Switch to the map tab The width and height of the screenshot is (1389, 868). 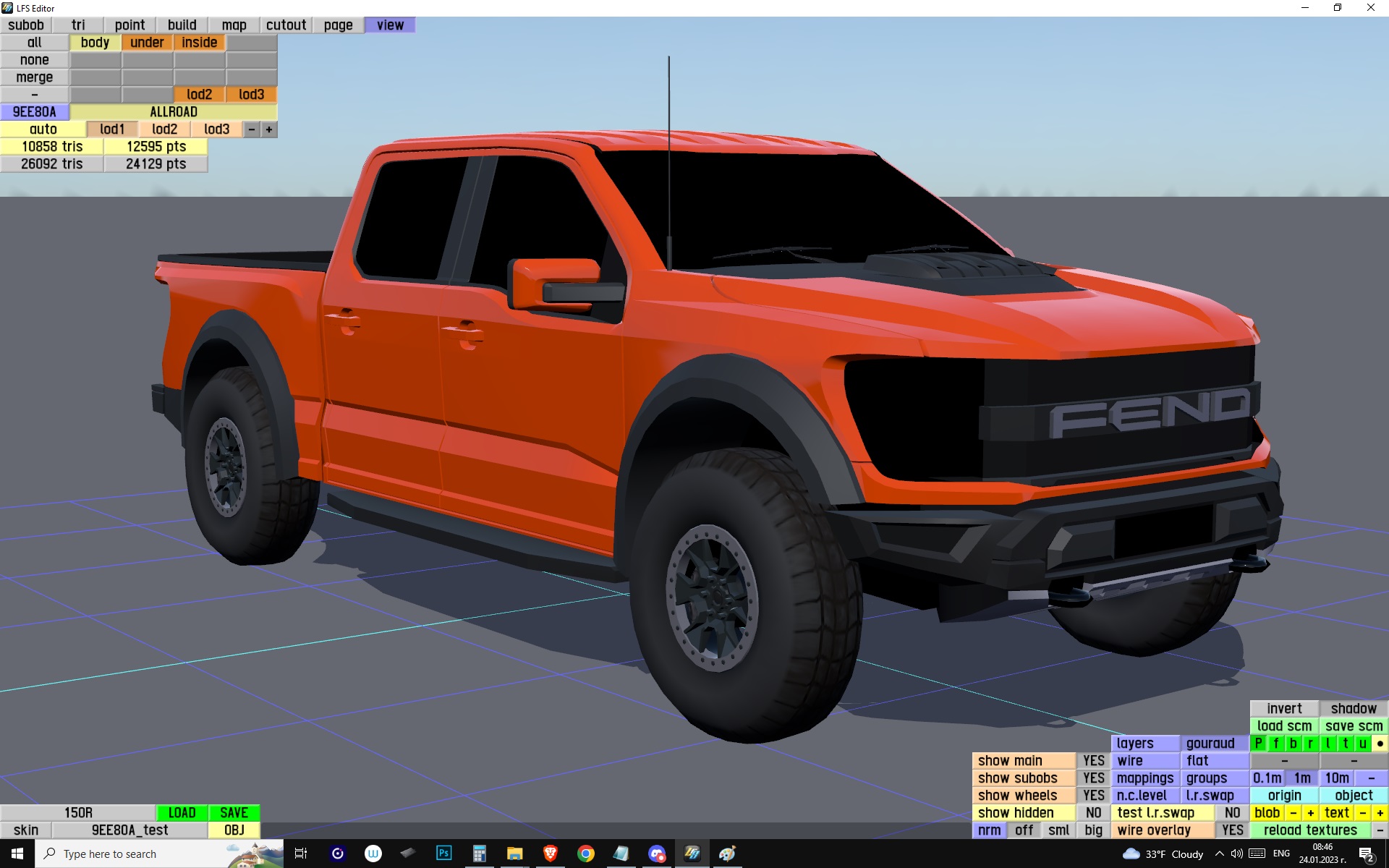[x=234, y=25]
